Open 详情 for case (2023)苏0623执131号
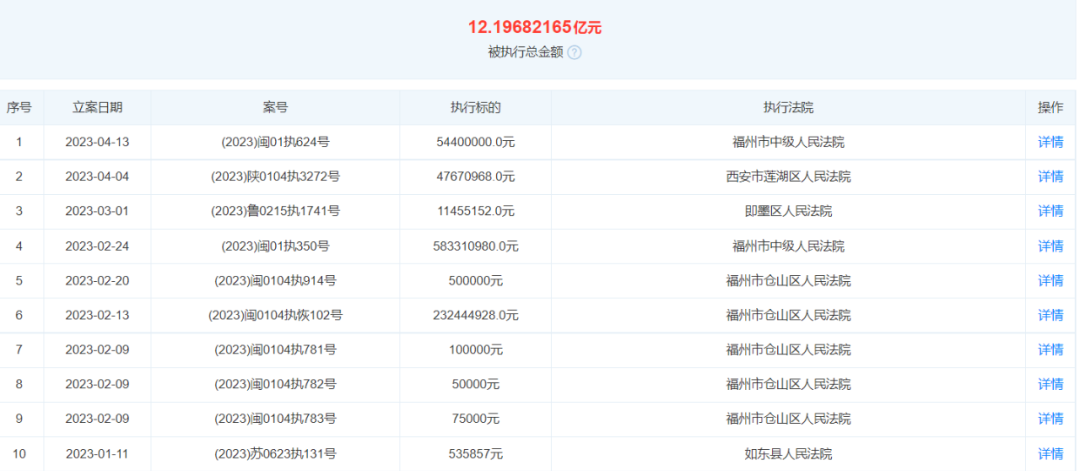This screenshot has width=1080, height=471. (x=1050, y=454)
